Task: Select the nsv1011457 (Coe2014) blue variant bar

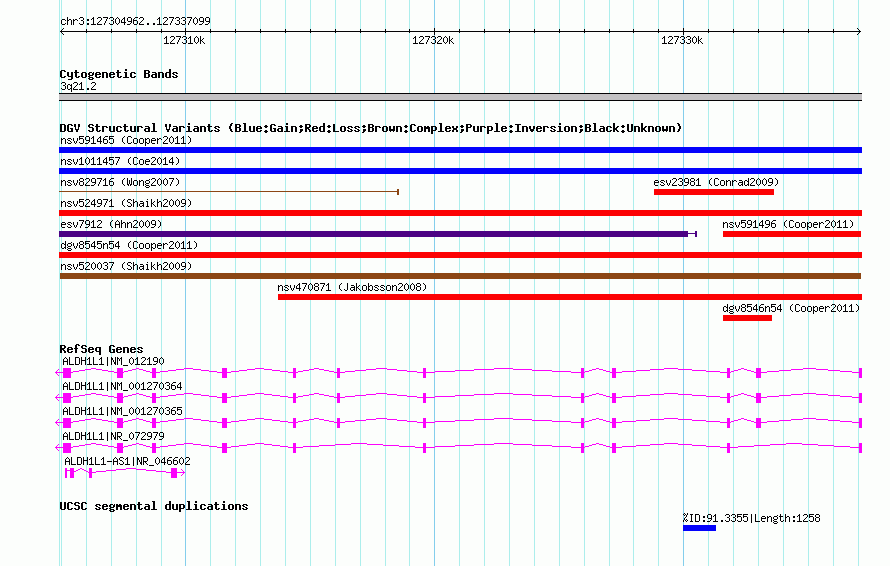Action: [x=460, y=171]
